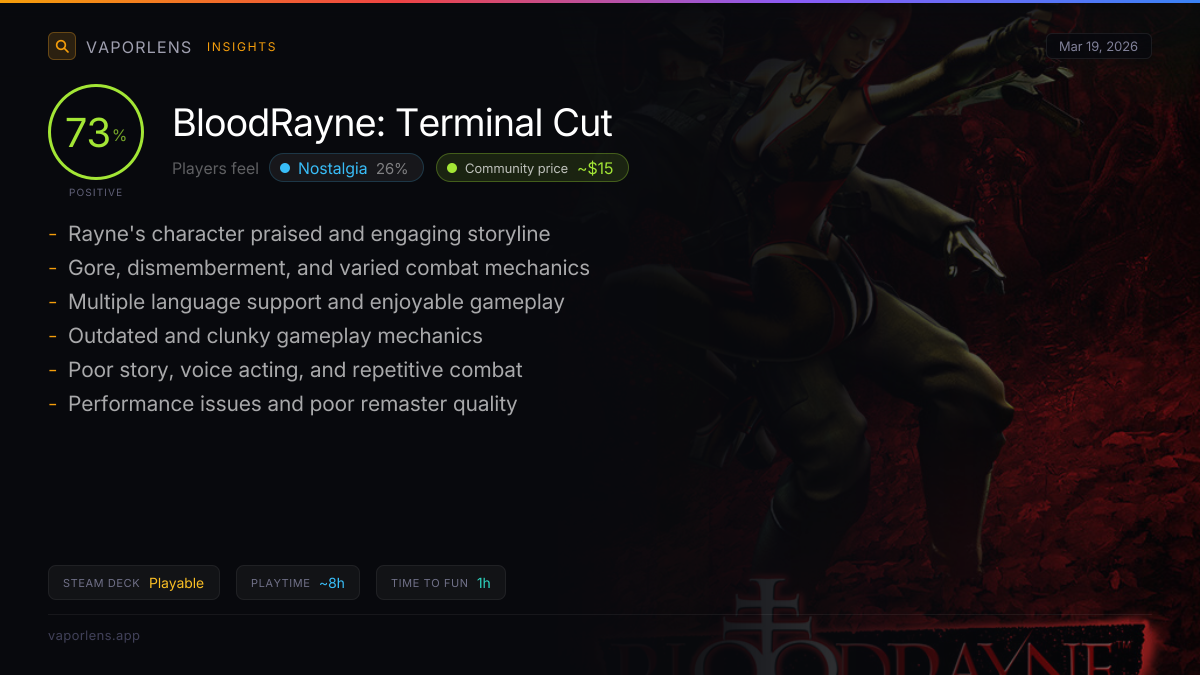
Task: Click the Mar 19, 2026 date badge
Action: click(1098, 46)
